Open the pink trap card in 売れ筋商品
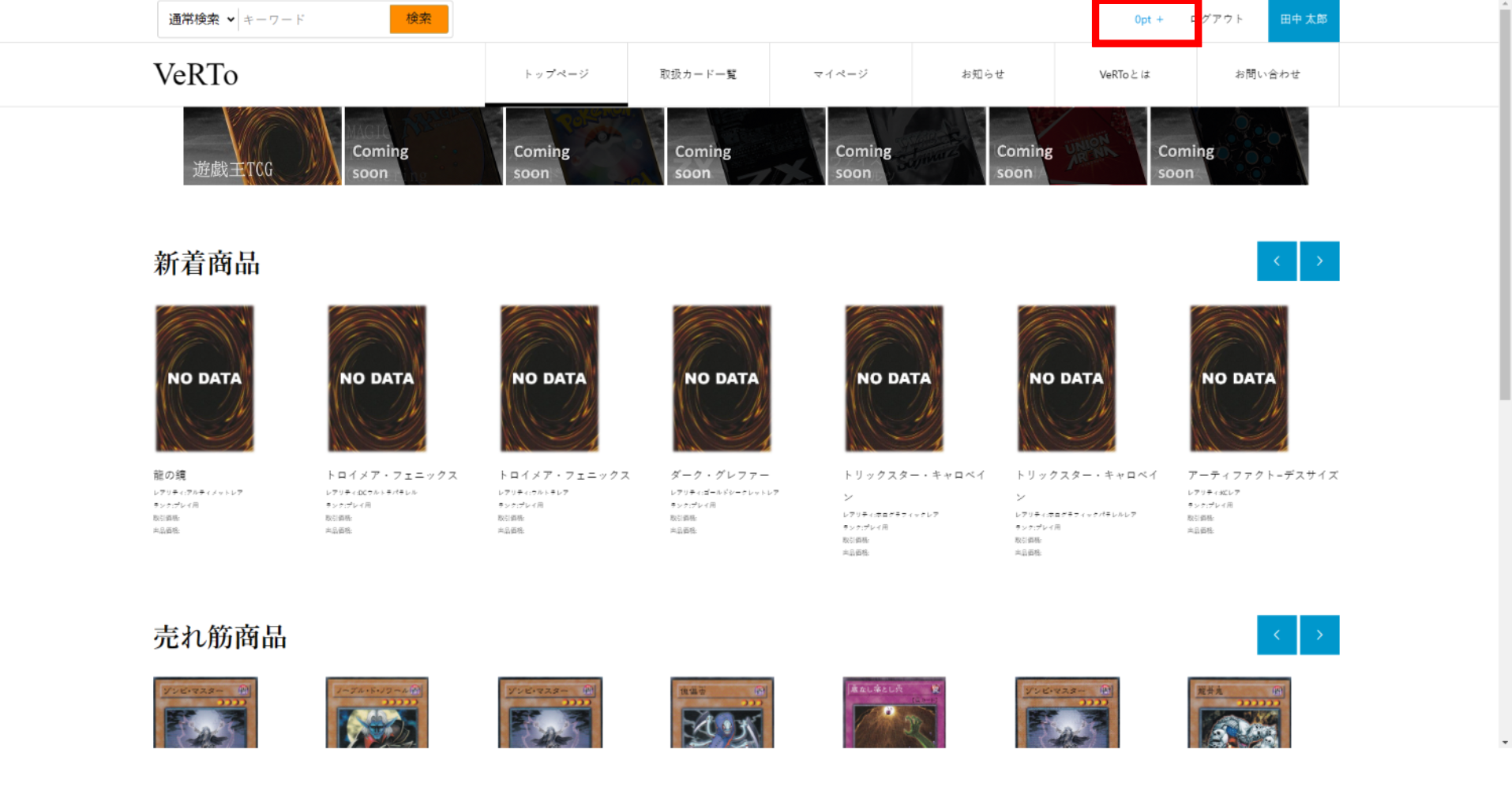The width and height of the screenshot is (1512, 798). [894, 712]
